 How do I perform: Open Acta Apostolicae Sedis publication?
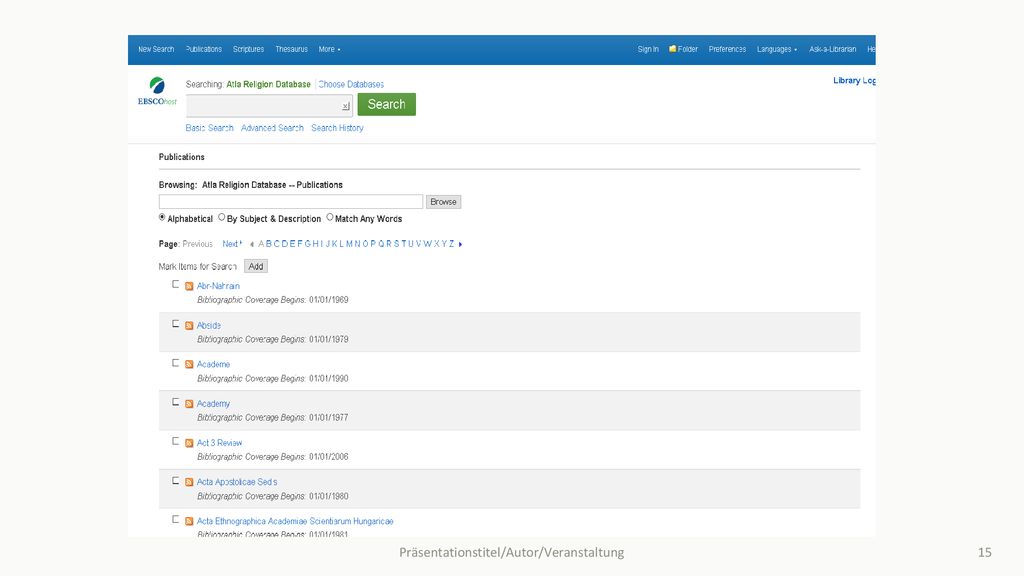coord(237,482)
